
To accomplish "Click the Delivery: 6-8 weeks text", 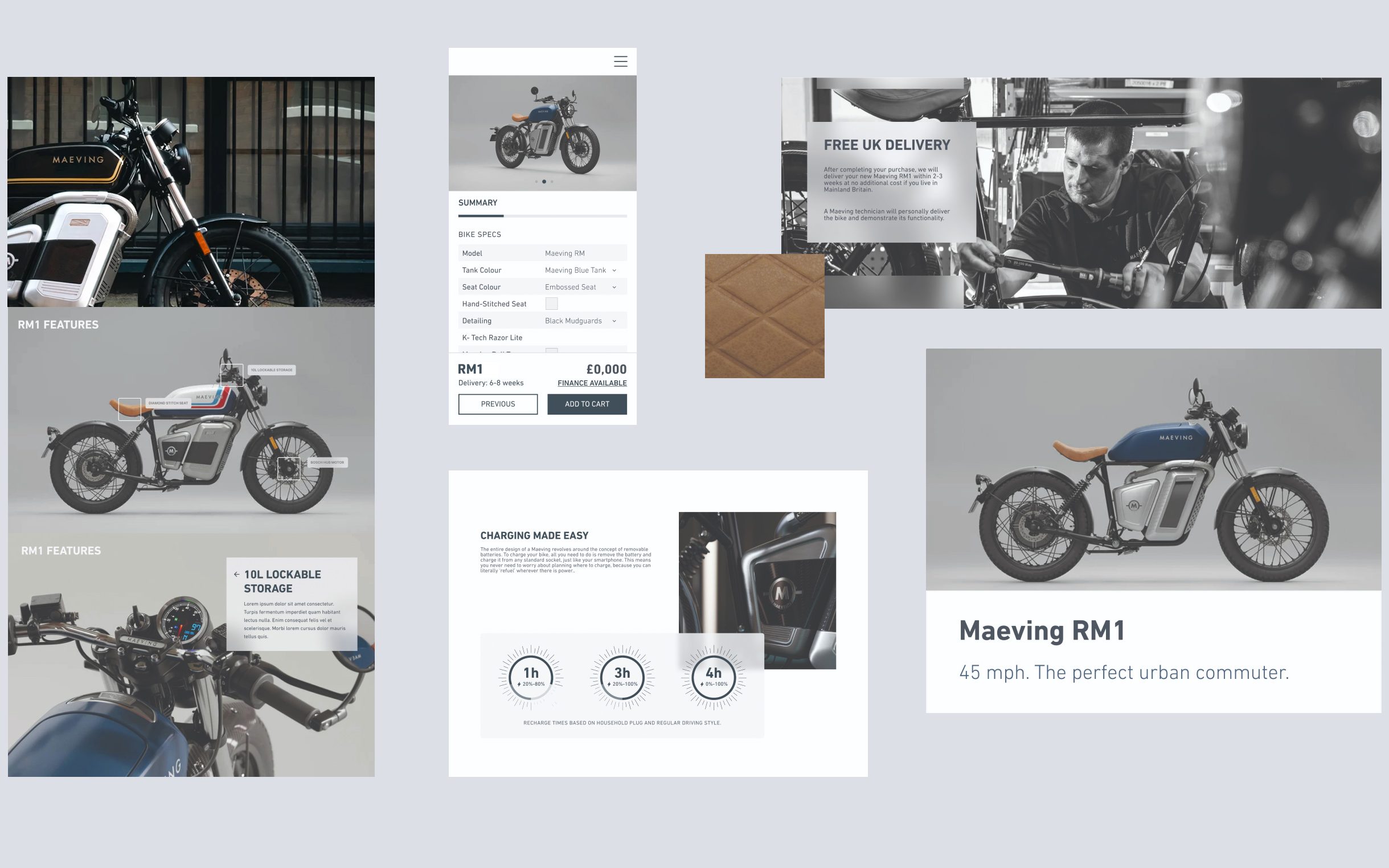I will [x=491, y=383].
